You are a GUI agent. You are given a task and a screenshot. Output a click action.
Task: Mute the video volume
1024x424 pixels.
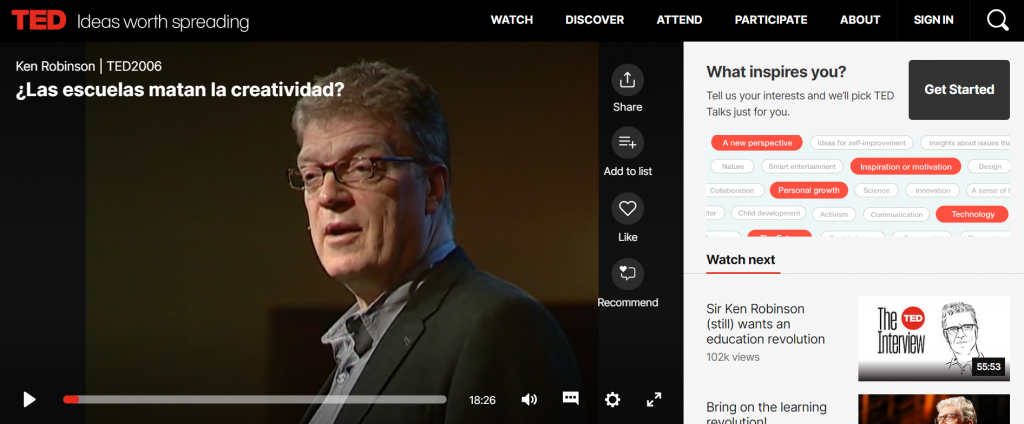[529, 400]
